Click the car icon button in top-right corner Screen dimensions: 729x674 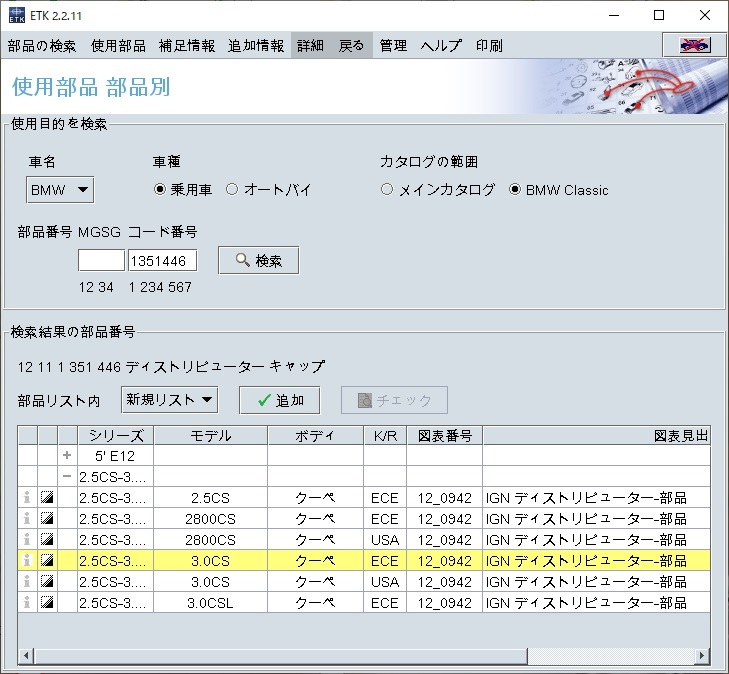pyautogui.click(x=694, y=45)
